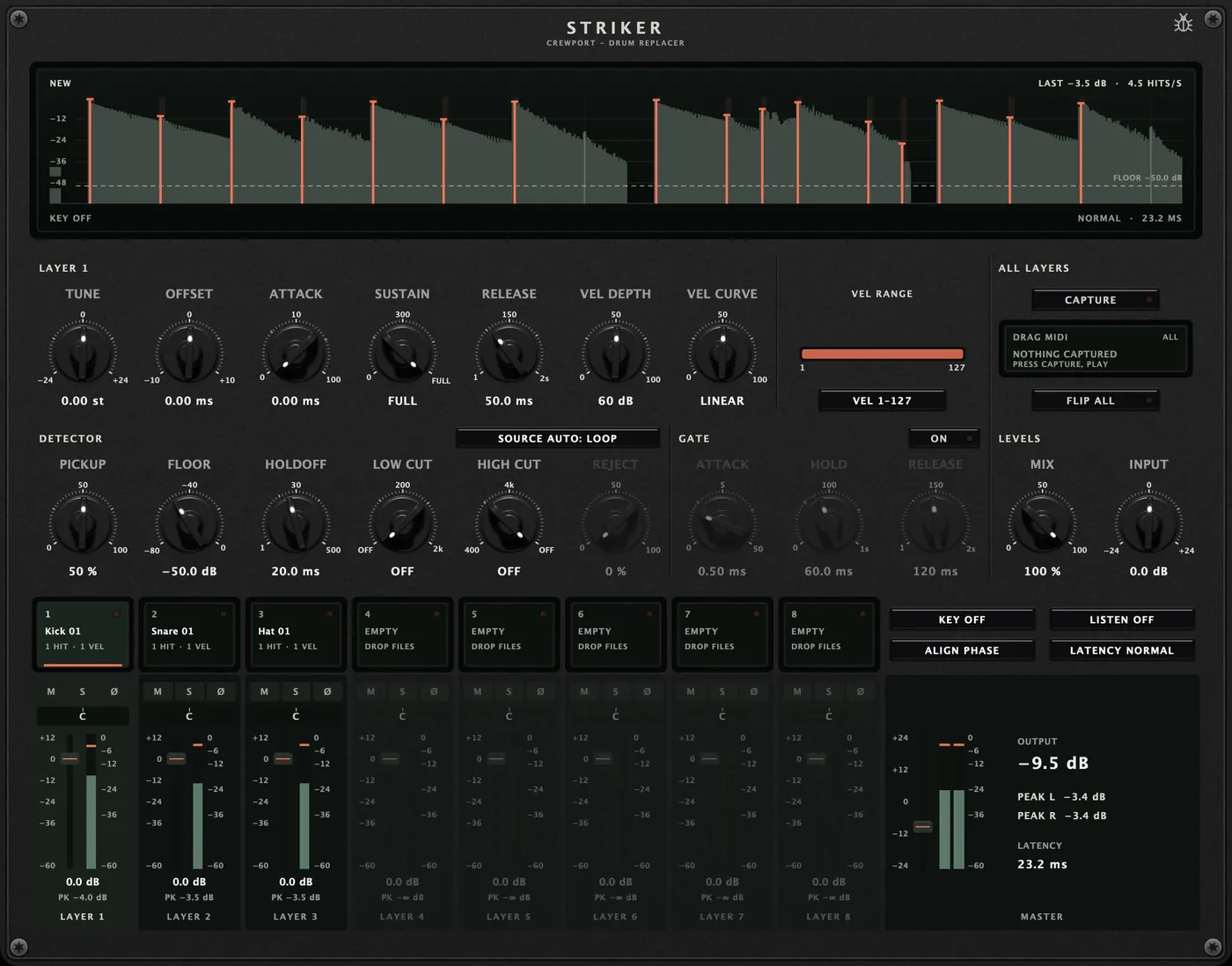Click the DRAG MIDI capture box
The height and width of the screenshot is (966, 1232).
pos(1096,349)
